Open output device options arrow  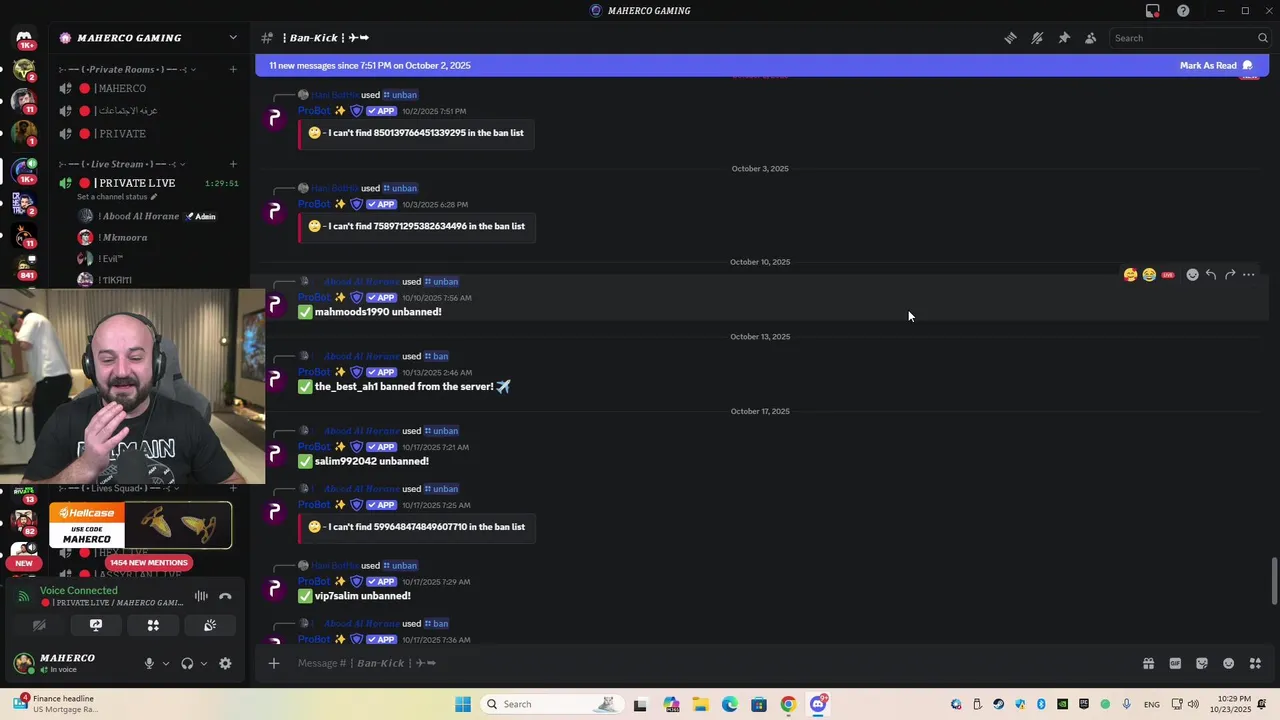pos(204,663)
